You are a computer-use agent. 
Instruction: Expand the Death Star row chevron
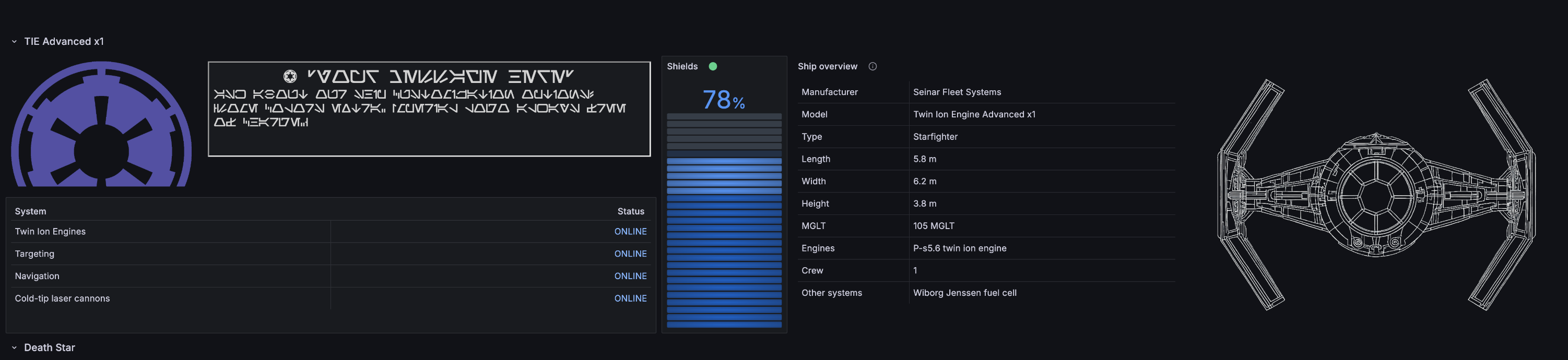pyautogui.click(x=14, y=348)
